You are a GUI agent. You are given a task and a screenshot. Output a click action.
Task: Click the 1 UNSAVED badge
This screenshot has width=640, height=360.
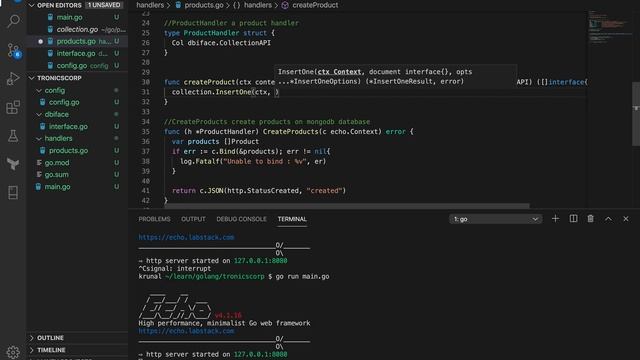[x=104, y=5]
